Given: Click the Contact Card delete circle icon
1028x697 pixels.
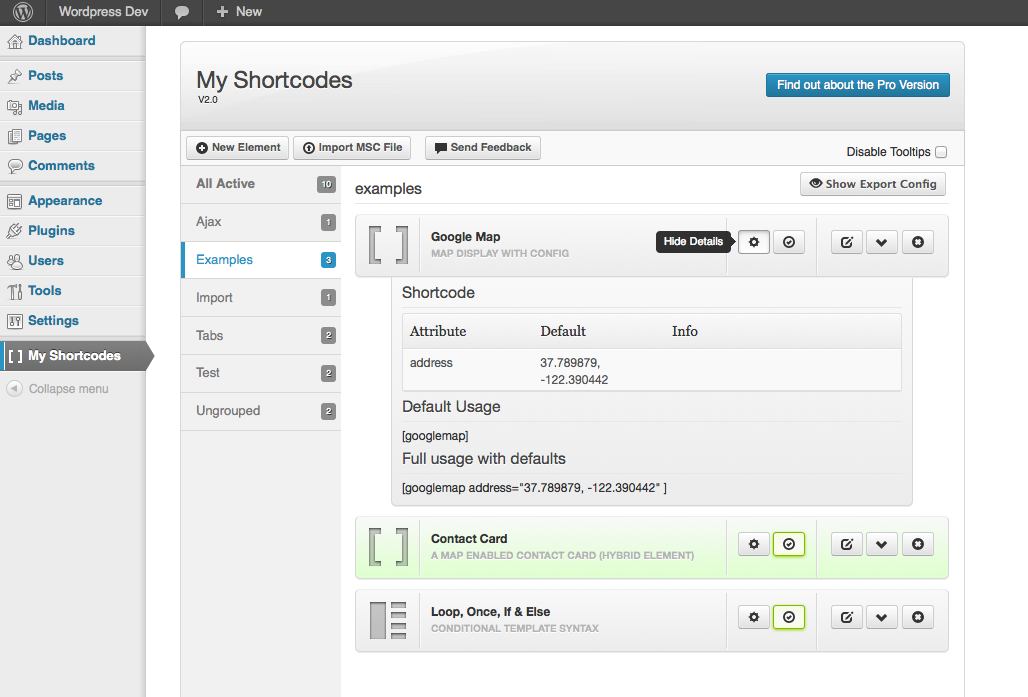Looking at the screenshot, I should click(x=917, y=544).
